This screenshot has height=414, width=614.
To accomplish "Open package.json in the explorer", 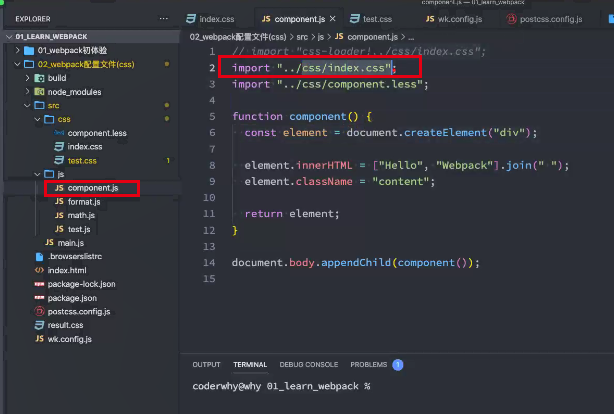I will point(72,298).
